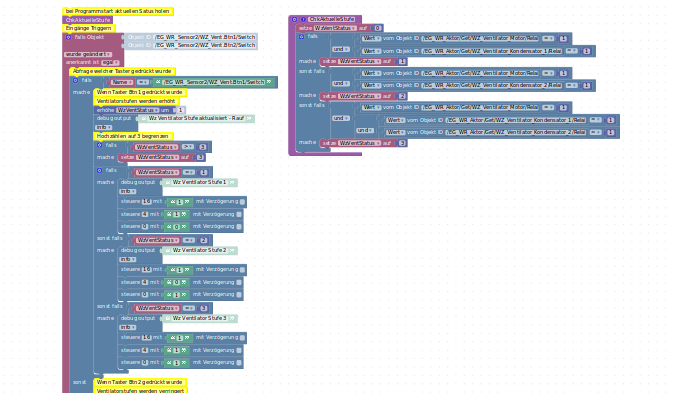Edit the number field 'um 1' in erhöhe block
This screenshot has width=673, height=393.
coord(181,110)
